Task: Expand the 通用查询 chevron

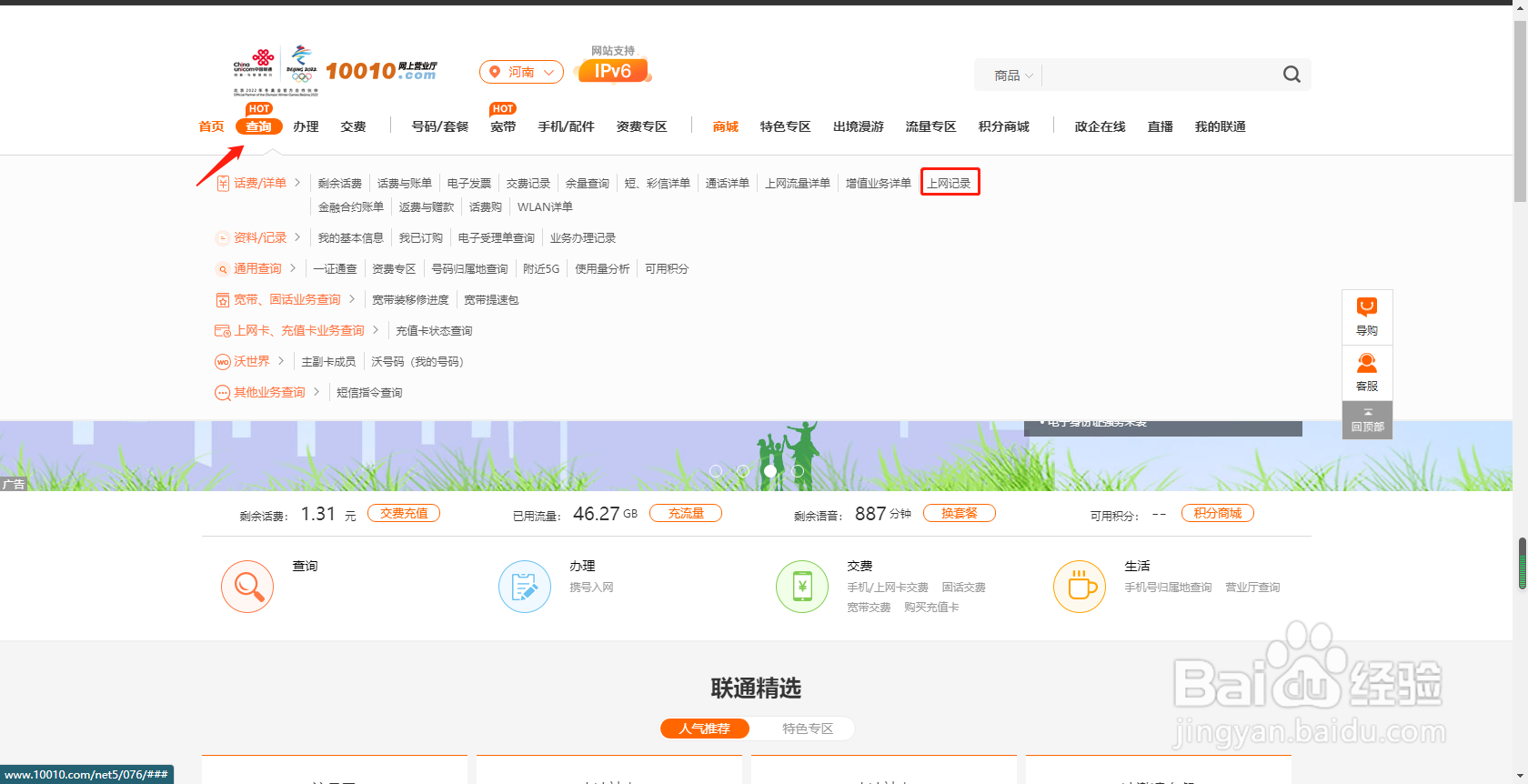Action: point(293,268)
